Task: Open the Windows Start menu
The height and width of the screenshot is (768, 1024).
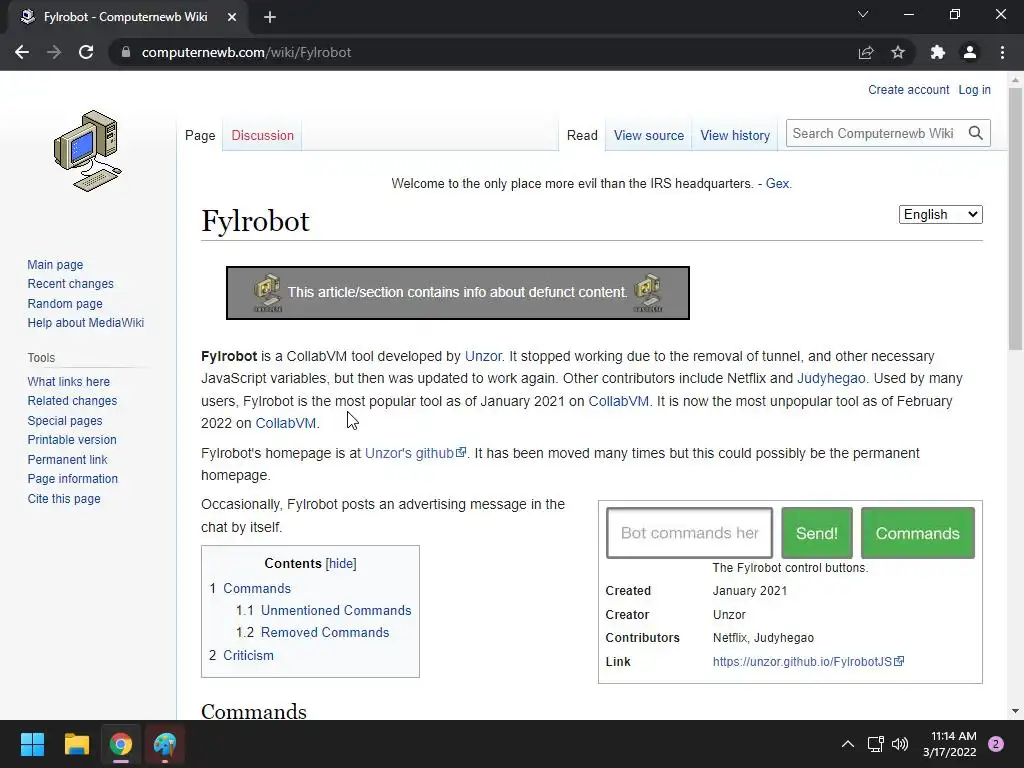Action: (32, 744)
